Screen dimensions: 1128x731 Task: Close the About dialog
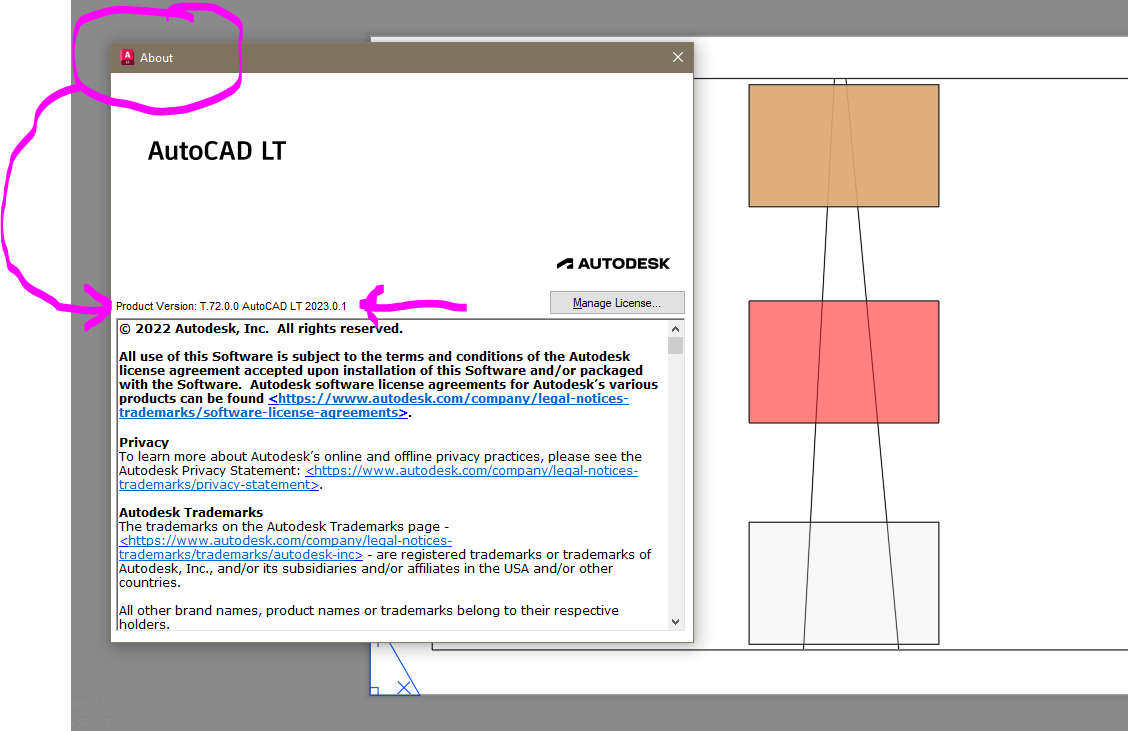(678, 57)
